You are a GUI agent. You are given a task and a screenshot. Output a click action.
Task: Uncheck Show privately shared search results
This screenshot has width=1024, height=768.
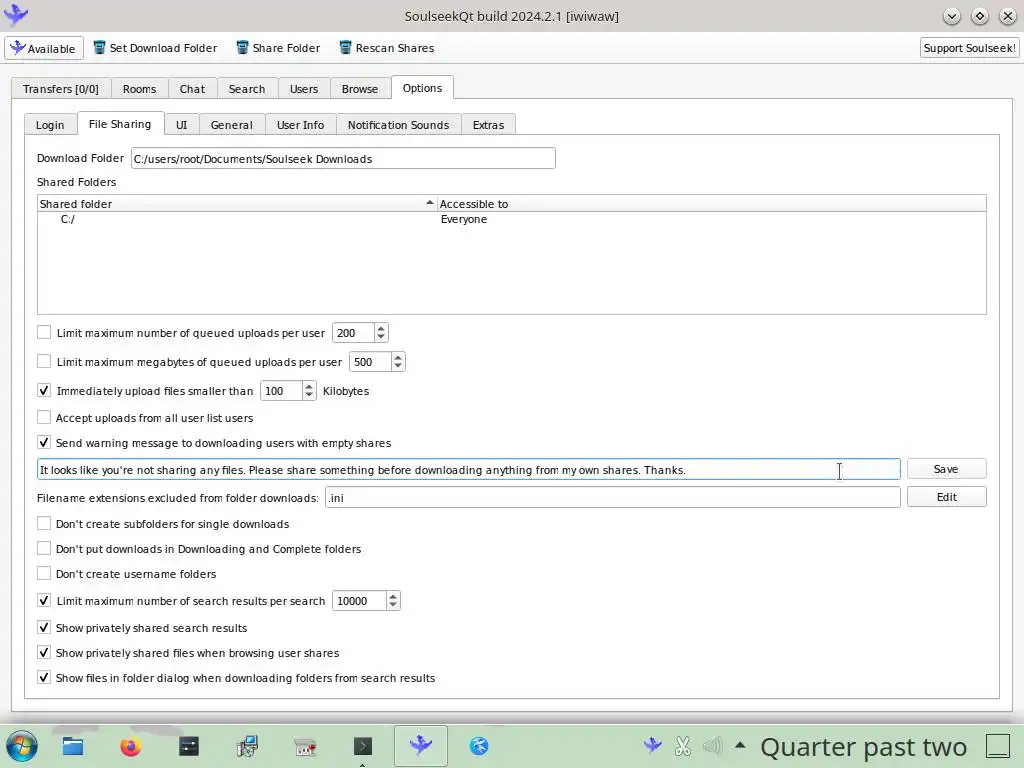pyautogui.click(x=44, y=628)
